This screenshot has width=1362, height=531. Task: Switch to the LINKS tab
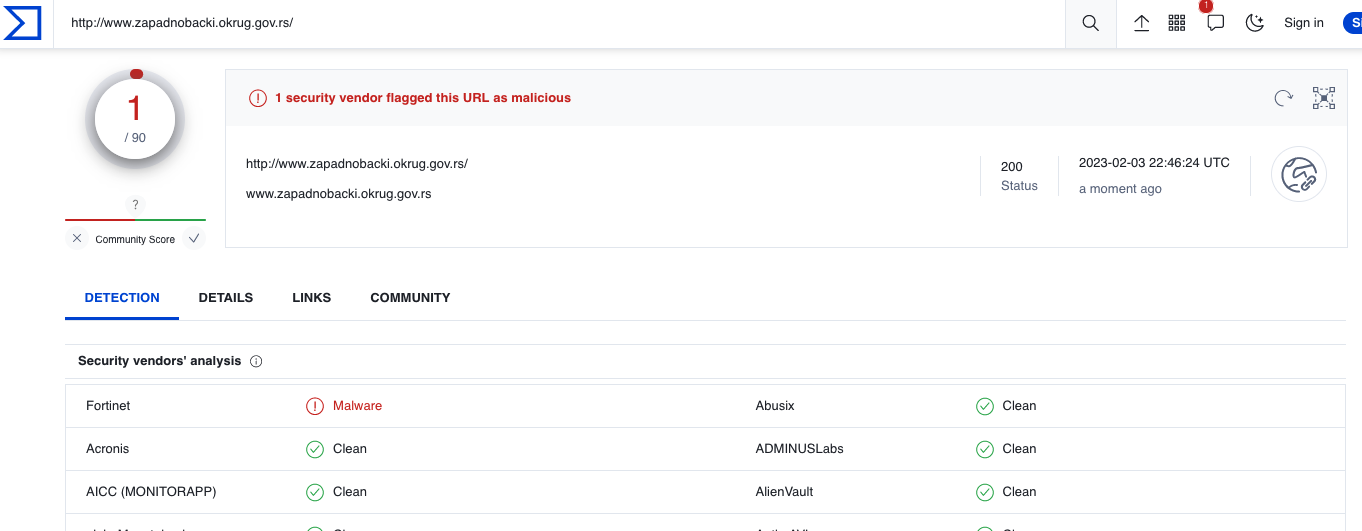(x=312, y=298)
